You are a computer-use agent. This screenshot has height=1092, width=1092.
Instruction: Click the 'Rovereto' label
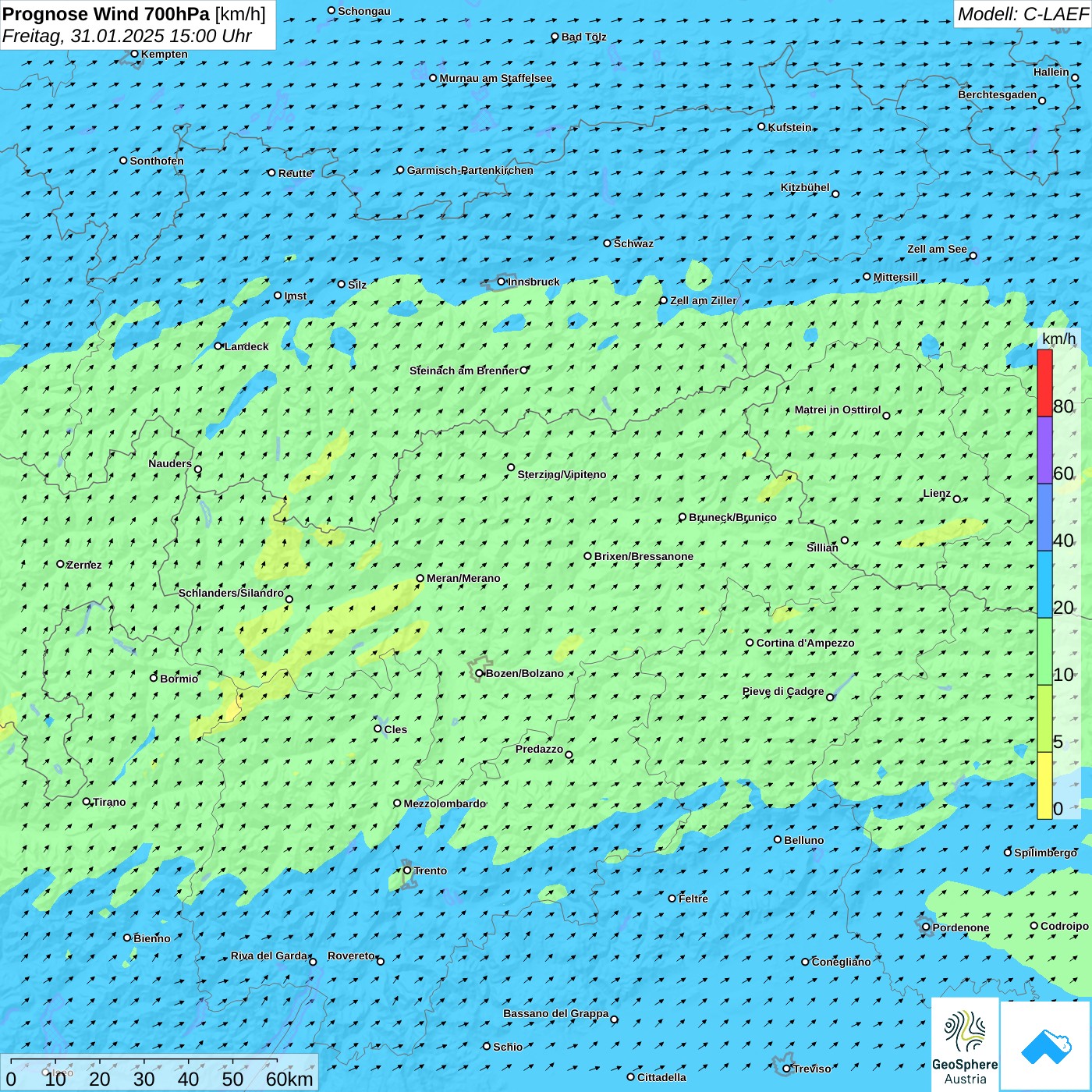click(x=351, y=955)
